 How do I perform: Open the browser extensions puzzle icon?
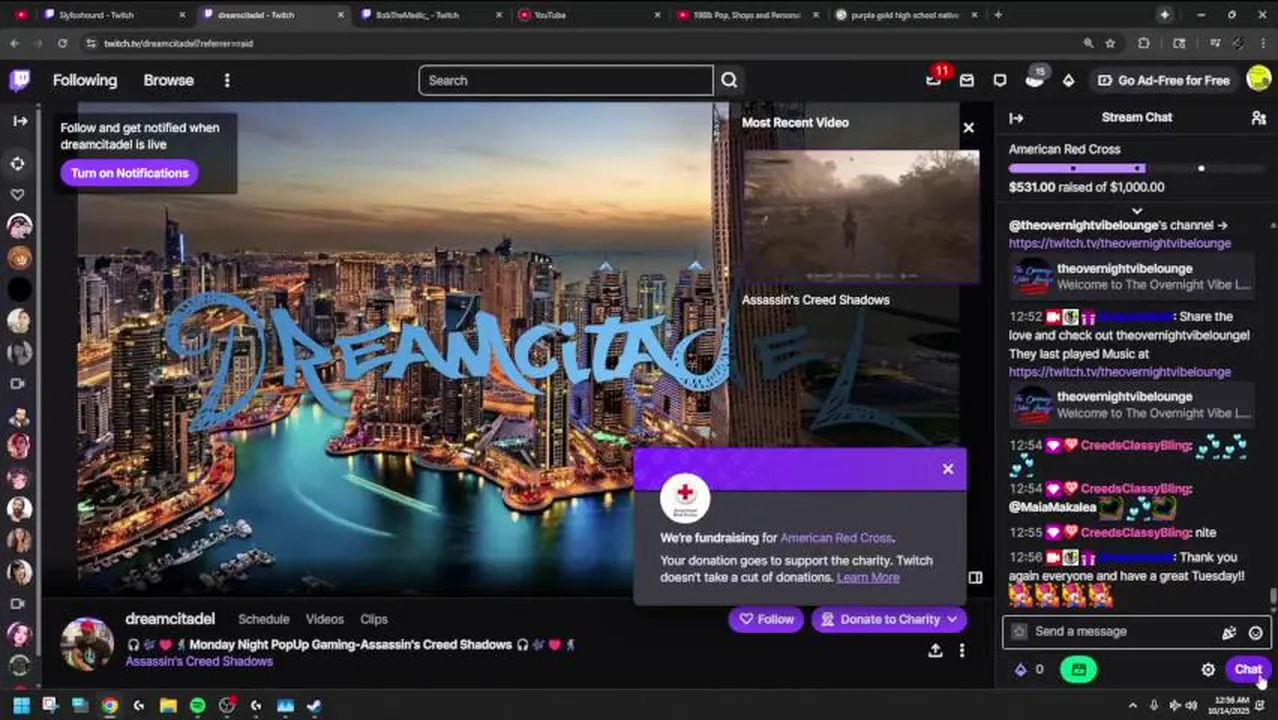pyautogui.click(x=1144, y=43)
